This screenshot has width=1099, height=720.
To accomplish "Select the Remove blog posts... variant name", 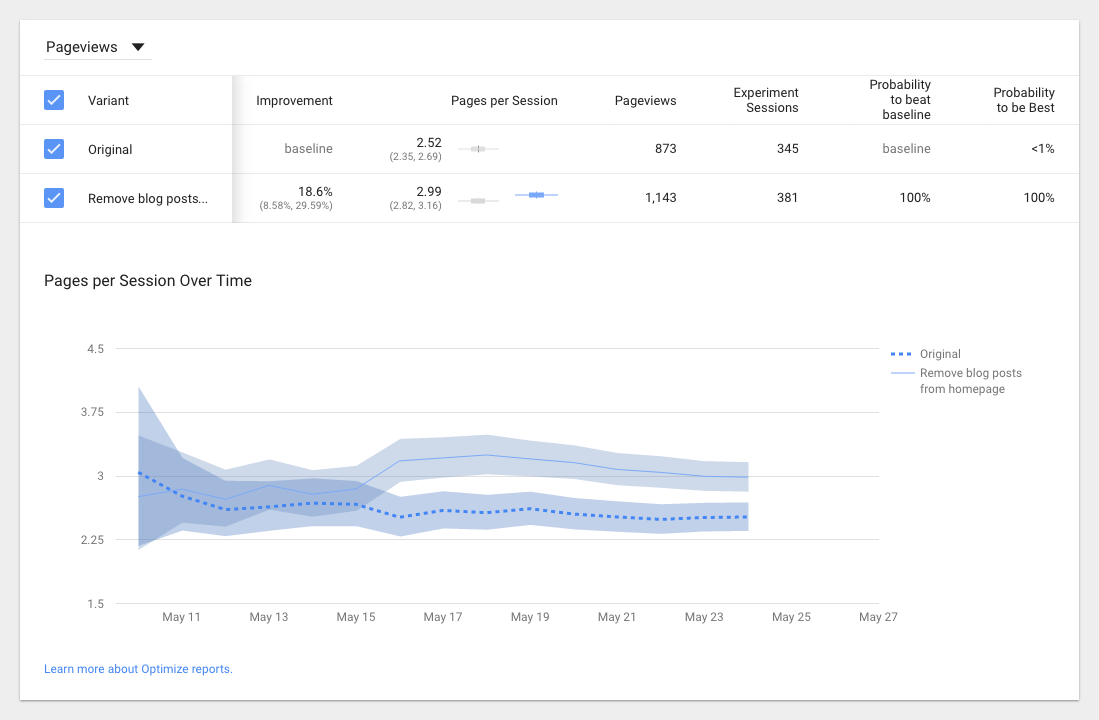I will (x=148, y=198).
